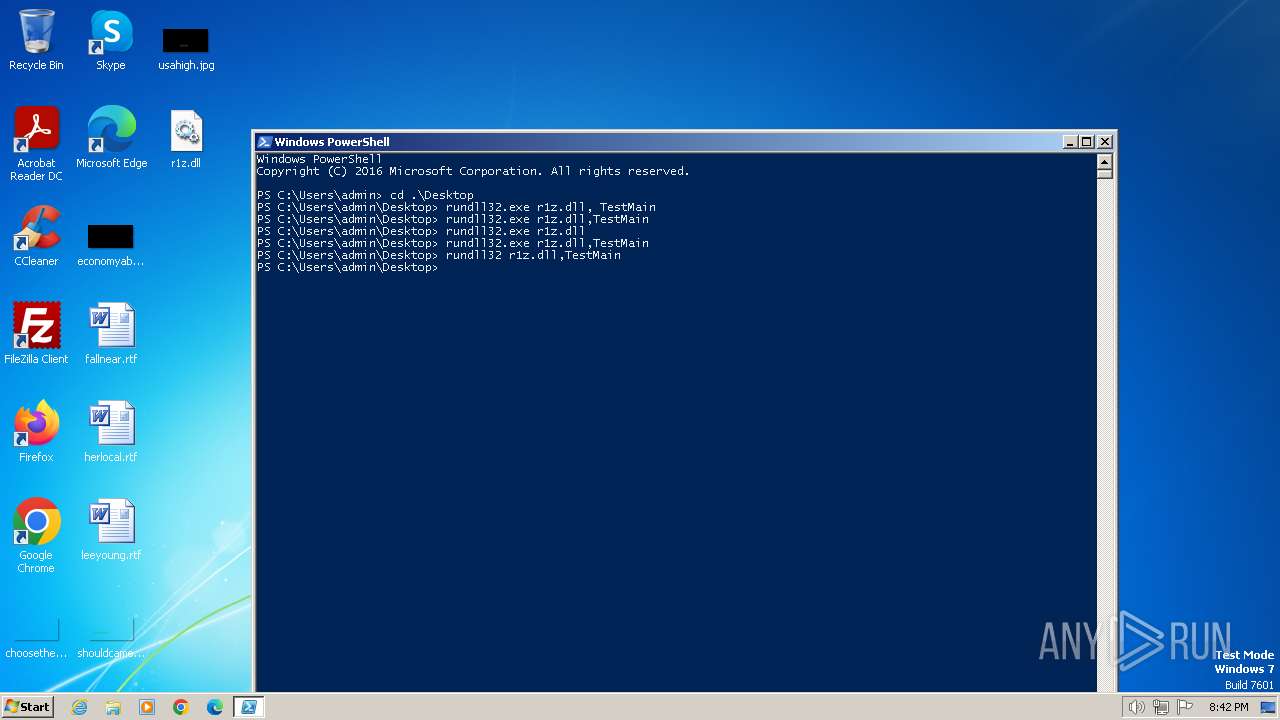Select the herlocal.rtf document
Screen dimensions: 1280x720
[111, 432]
